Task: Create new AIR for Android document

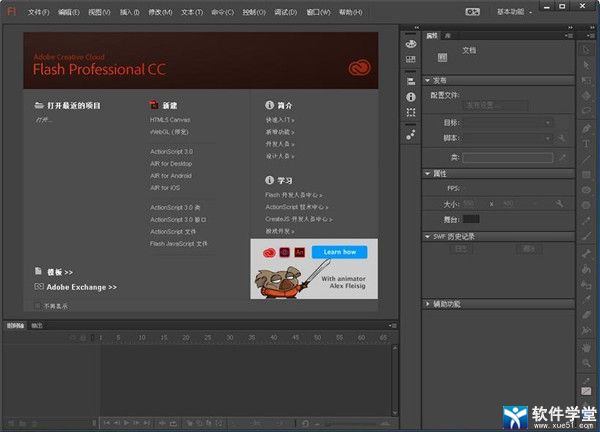Action: click(x=171, y=176)
